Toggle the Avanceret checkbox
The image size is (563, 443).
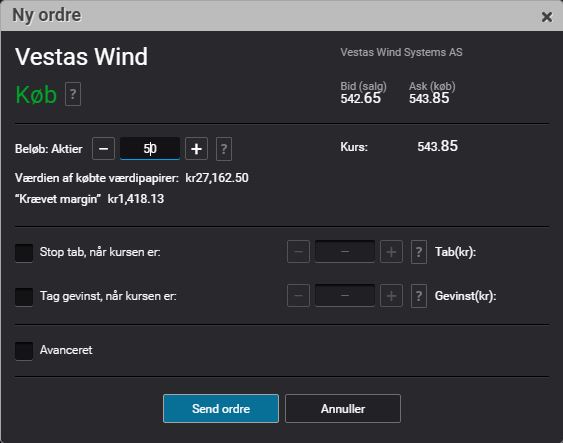pyautogui.click(x=24, y=351)
